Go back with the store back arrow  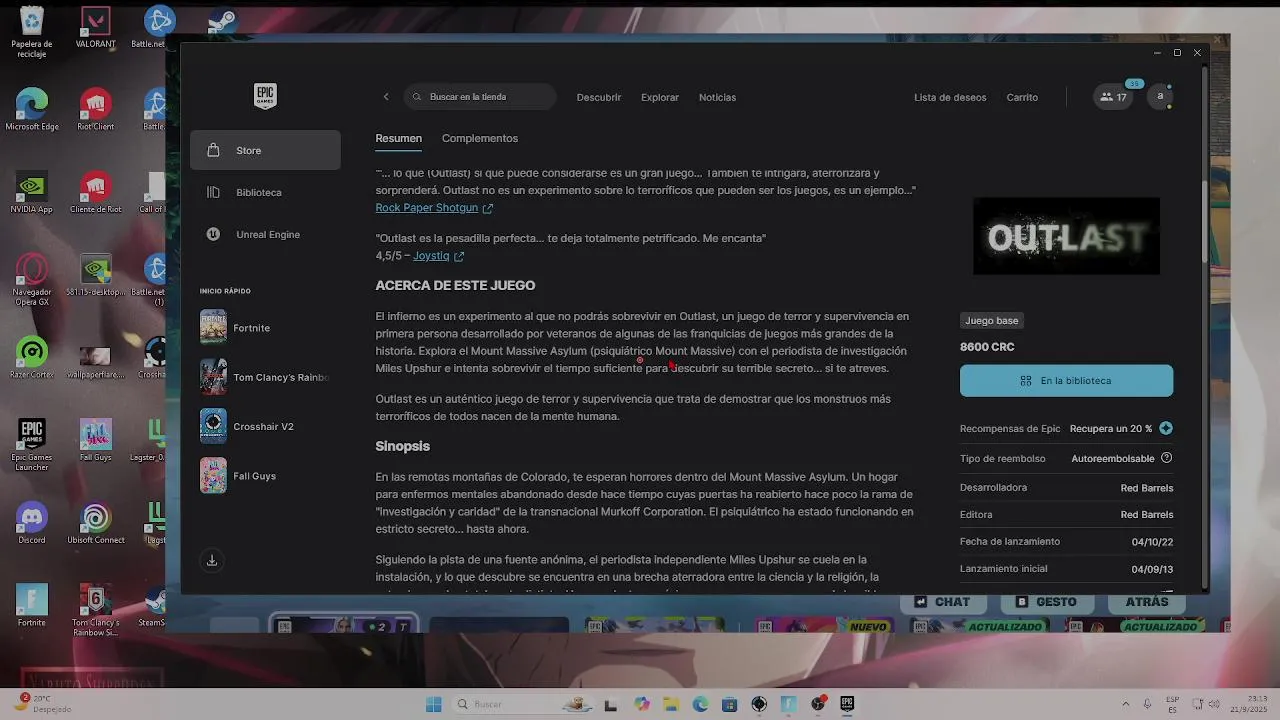(x=386, y=97)
